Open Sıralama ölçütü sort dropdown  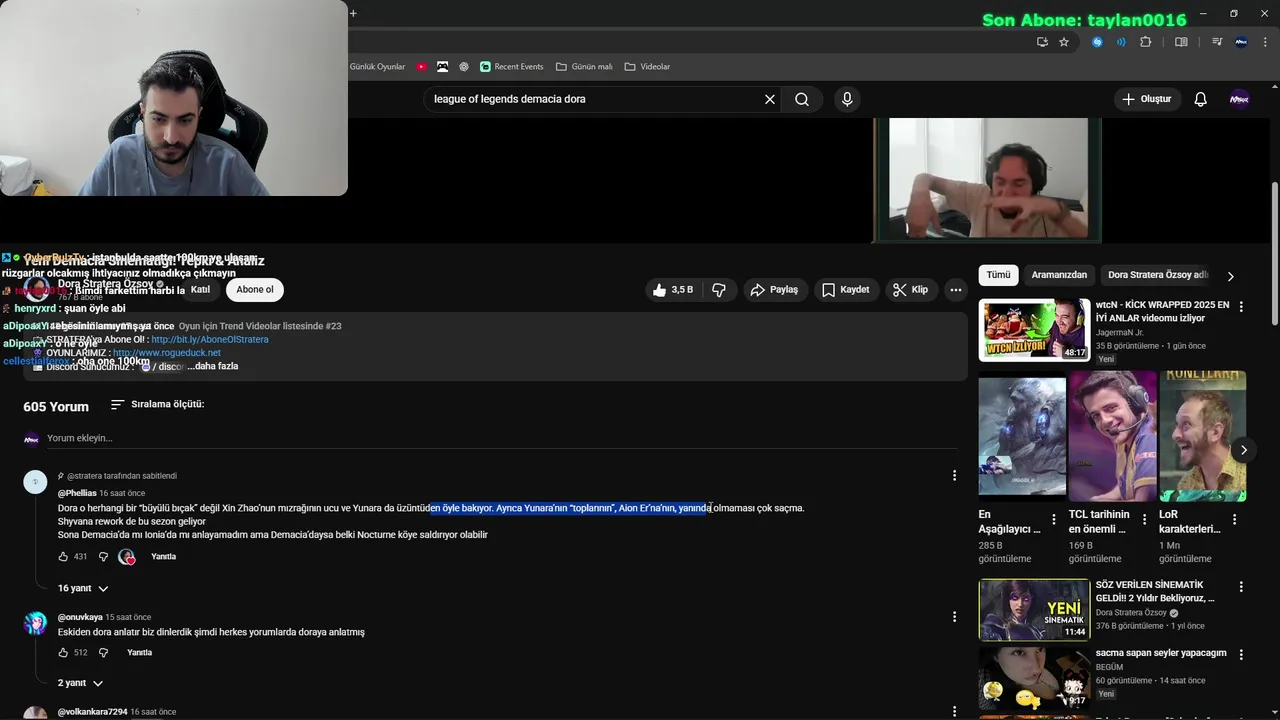pos(157,404)
